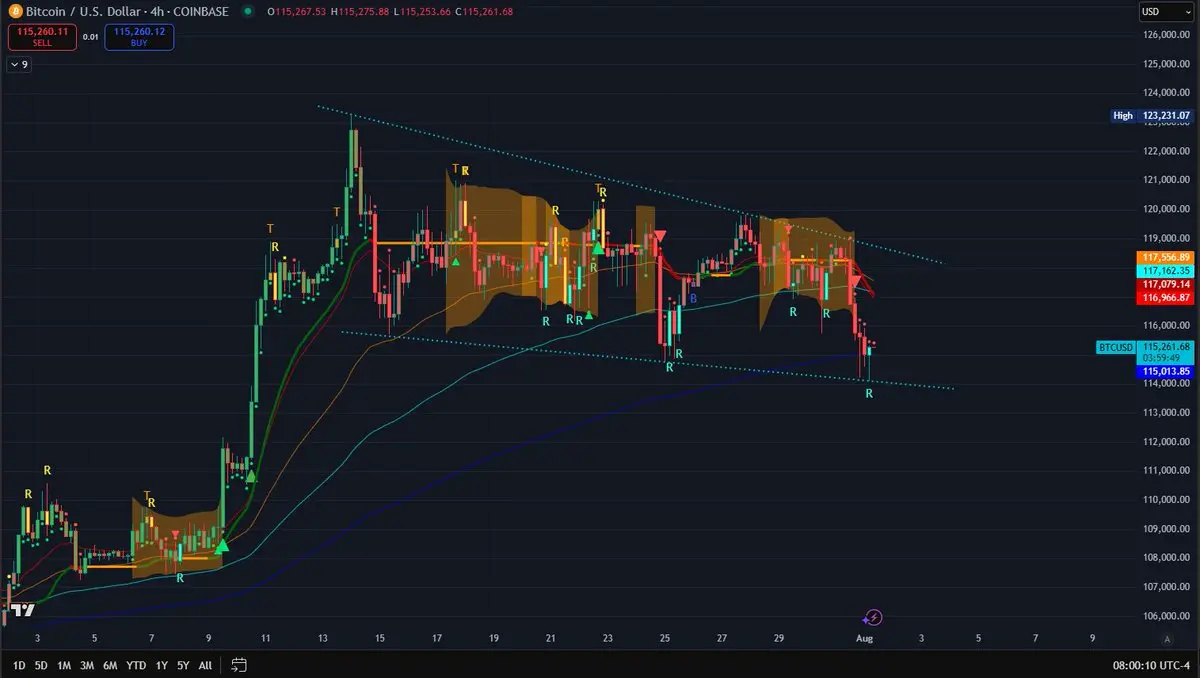Click the BTCUSD price label on scale
Image resolution: width=1200 pixels, height=678 pixels.
pyautogui.click(x=1115, y=347)
